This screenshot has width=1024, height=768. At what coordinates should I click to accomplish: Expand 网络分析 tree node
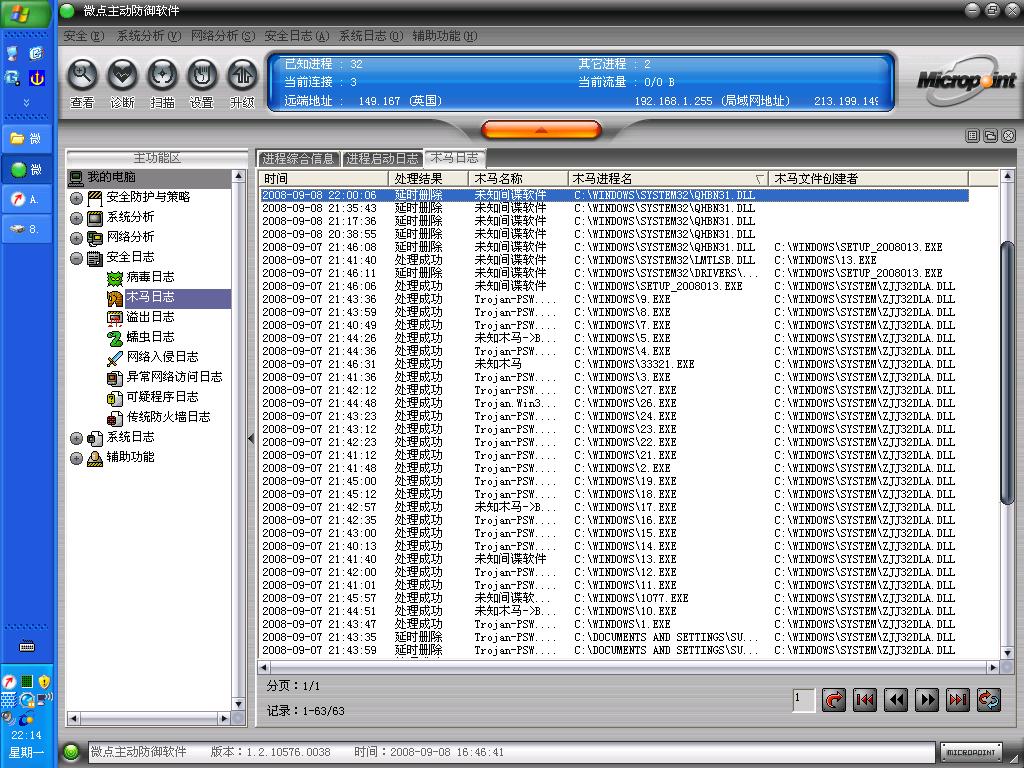pyautogui.click(x=76, y=238)
